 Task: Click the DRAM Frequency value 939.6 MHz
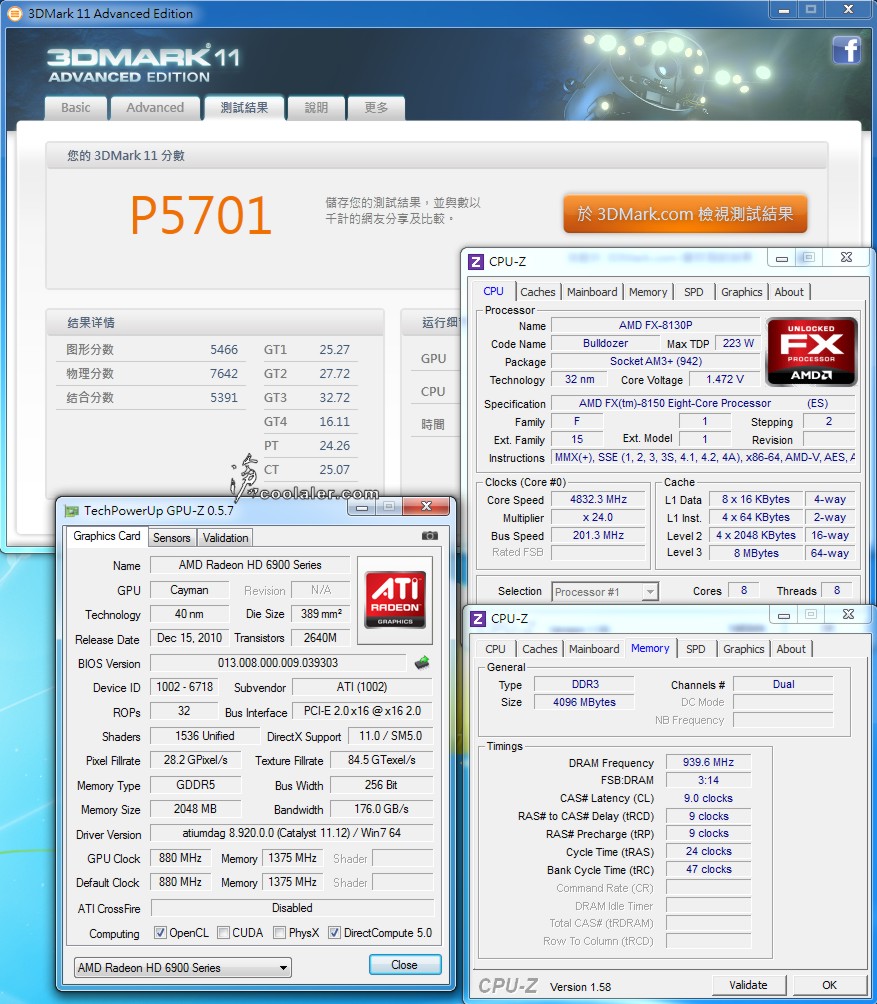tap(708, 762)
